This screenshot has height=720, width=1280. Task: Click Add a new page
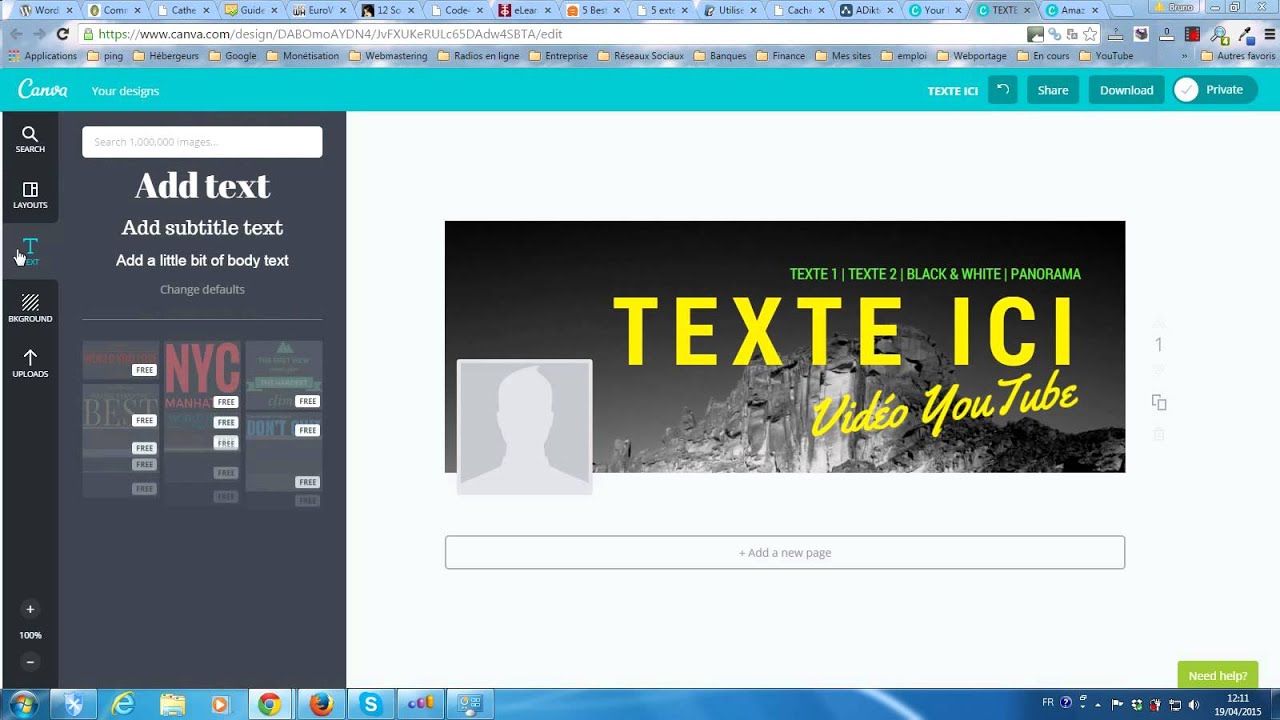pyautogui.click(x=785, y=553)
